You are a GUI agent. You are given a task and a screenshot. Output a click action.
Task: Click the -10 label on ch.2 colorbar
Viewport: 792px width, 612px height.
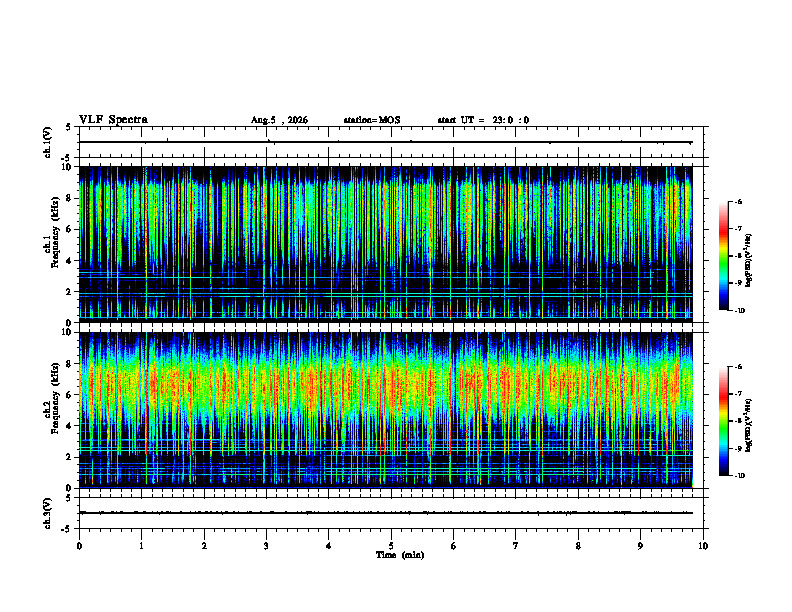pyautogui.click(x=740, y=476)
